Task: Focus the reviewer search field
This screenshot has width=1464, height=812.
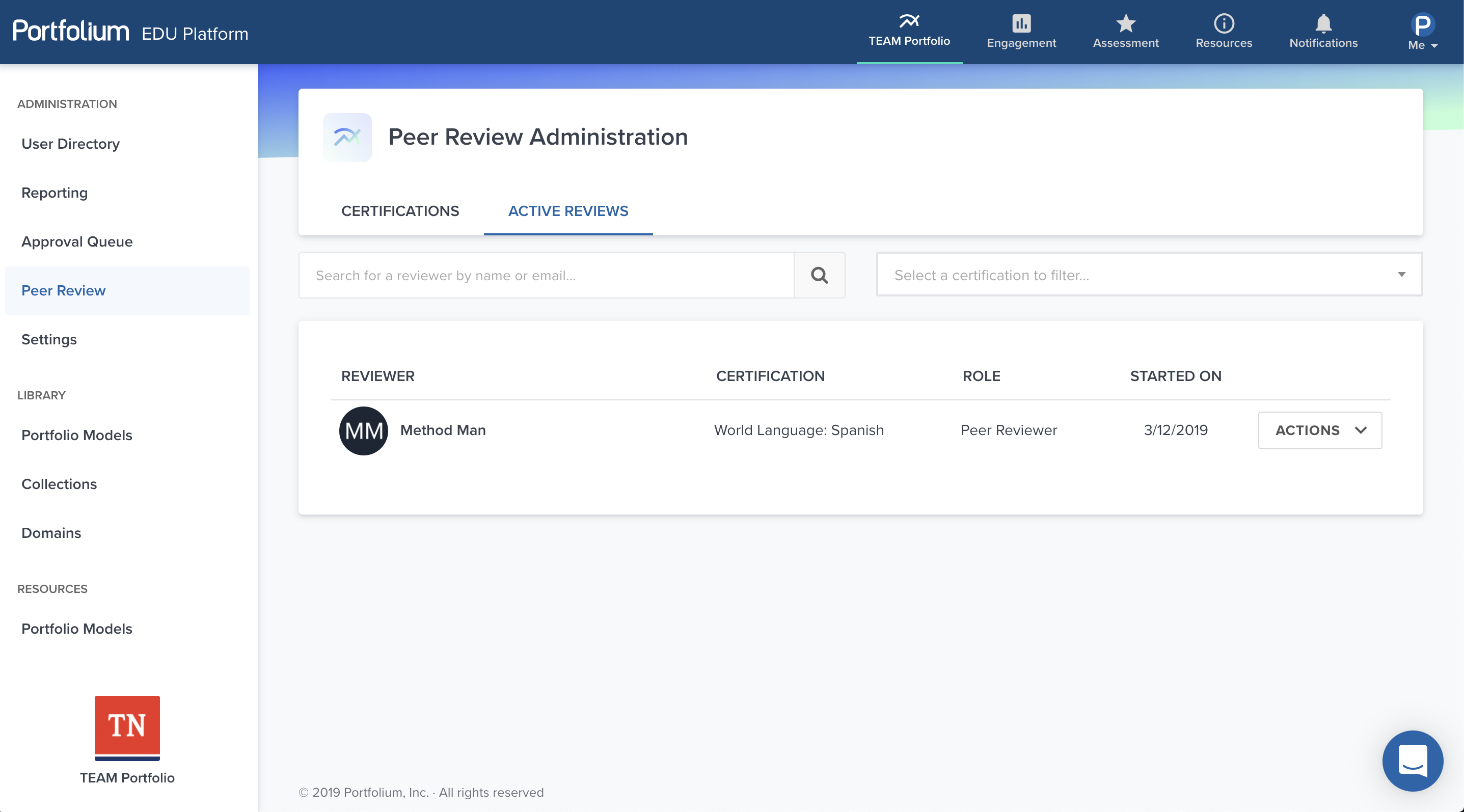Action: [x=546, y=275]
